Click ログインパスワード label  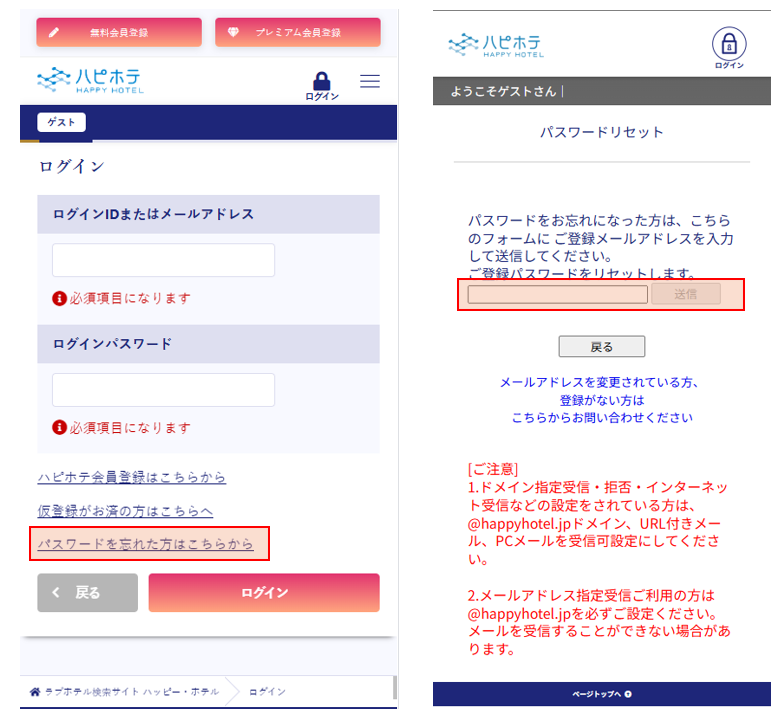[112, 343]
